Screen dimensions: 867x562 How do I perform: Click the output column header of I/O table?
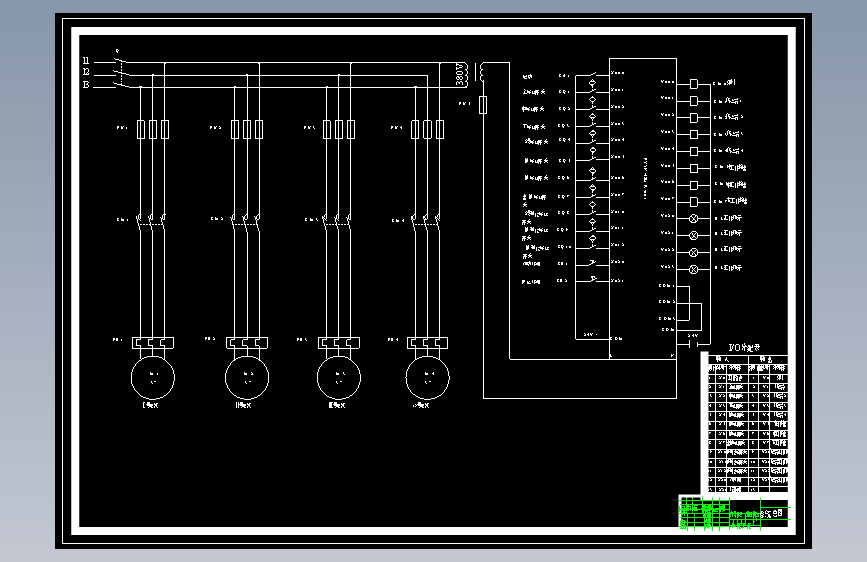(766, 359)
